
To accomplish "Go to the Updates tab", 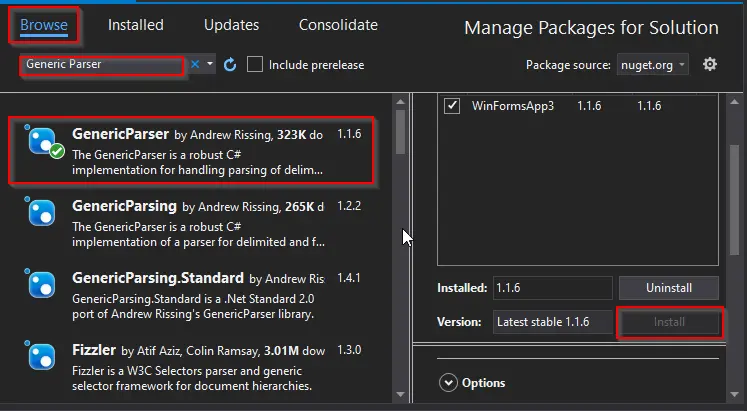I will click(x=232, y=25).
